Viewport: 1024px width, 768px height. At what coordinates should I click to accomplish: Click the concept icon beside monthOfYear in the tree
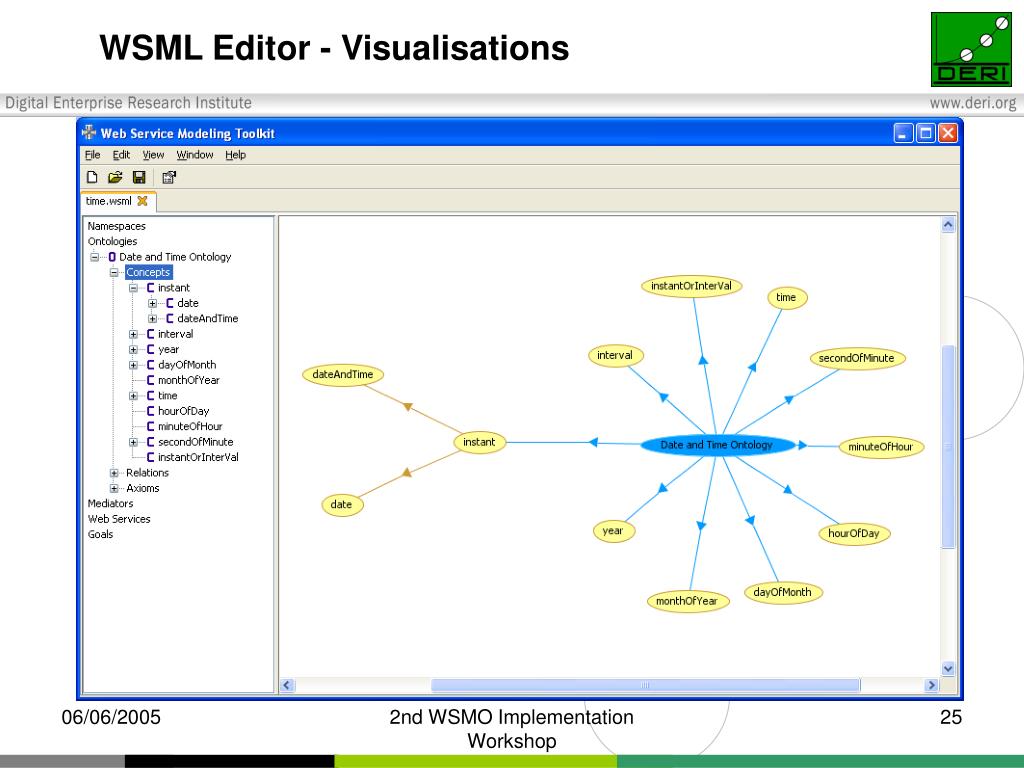click(x=150, y=380)
